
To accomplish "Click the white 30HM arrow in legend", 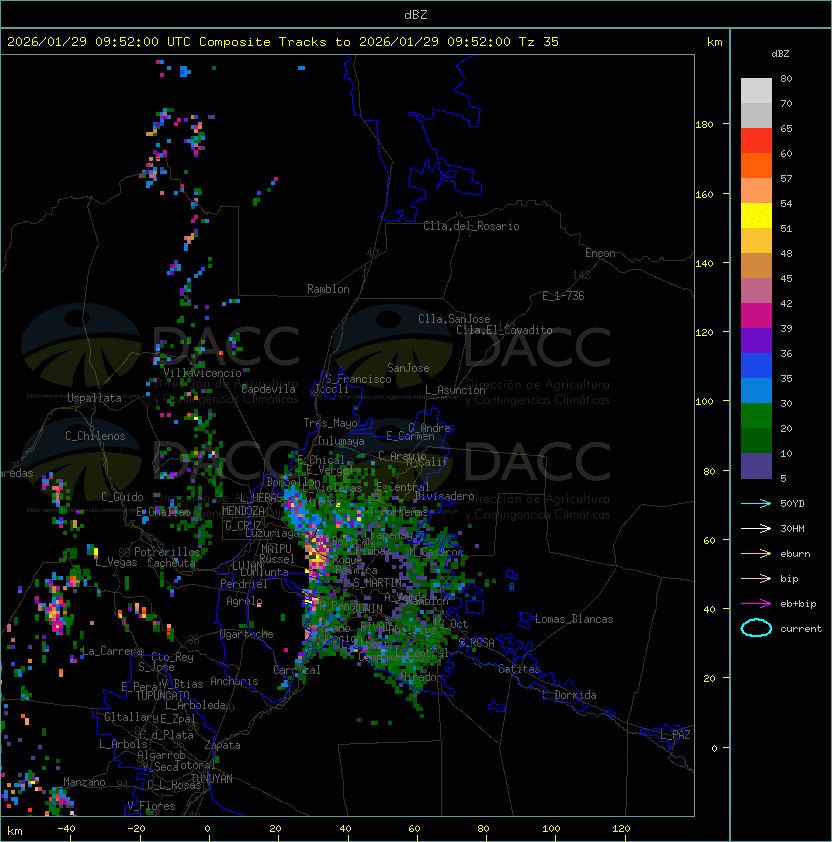I will [x=756, y=528].
